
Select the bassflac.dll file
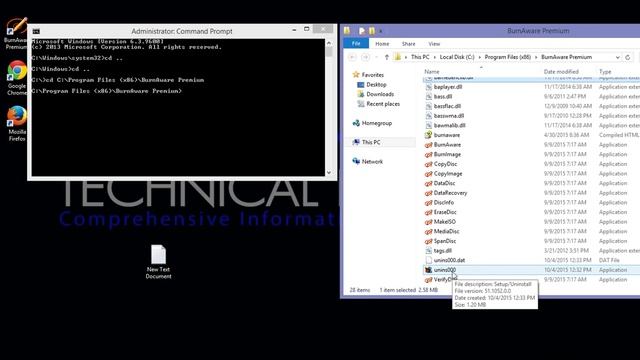point(447,106)
